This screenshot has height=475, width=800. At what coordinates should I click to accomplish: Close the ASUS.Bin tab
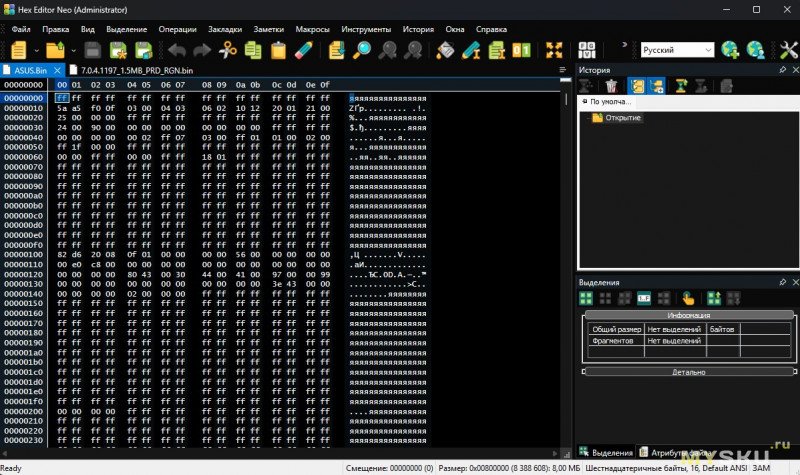coord(57,70)
